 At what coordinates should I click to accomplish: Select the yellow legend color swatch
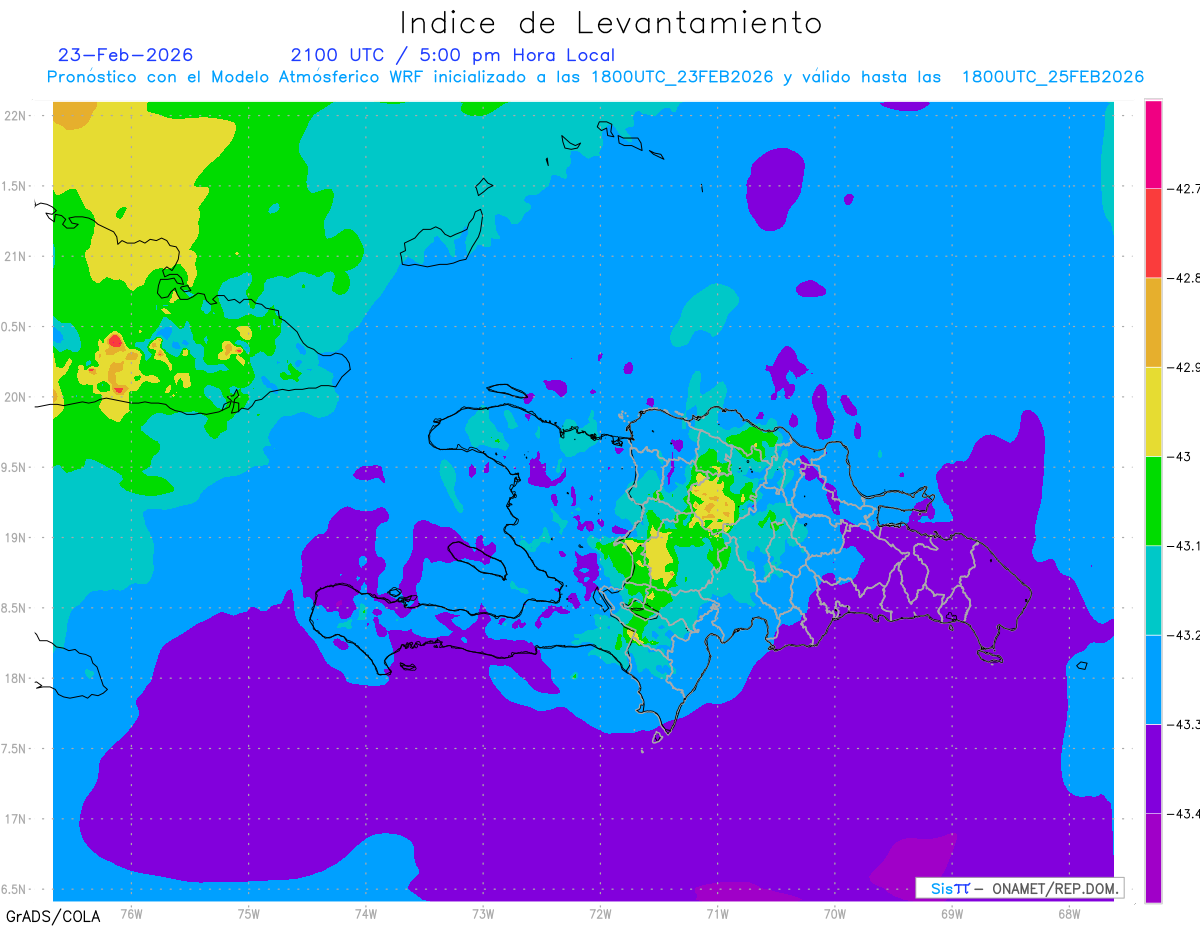pos(1153,411)
